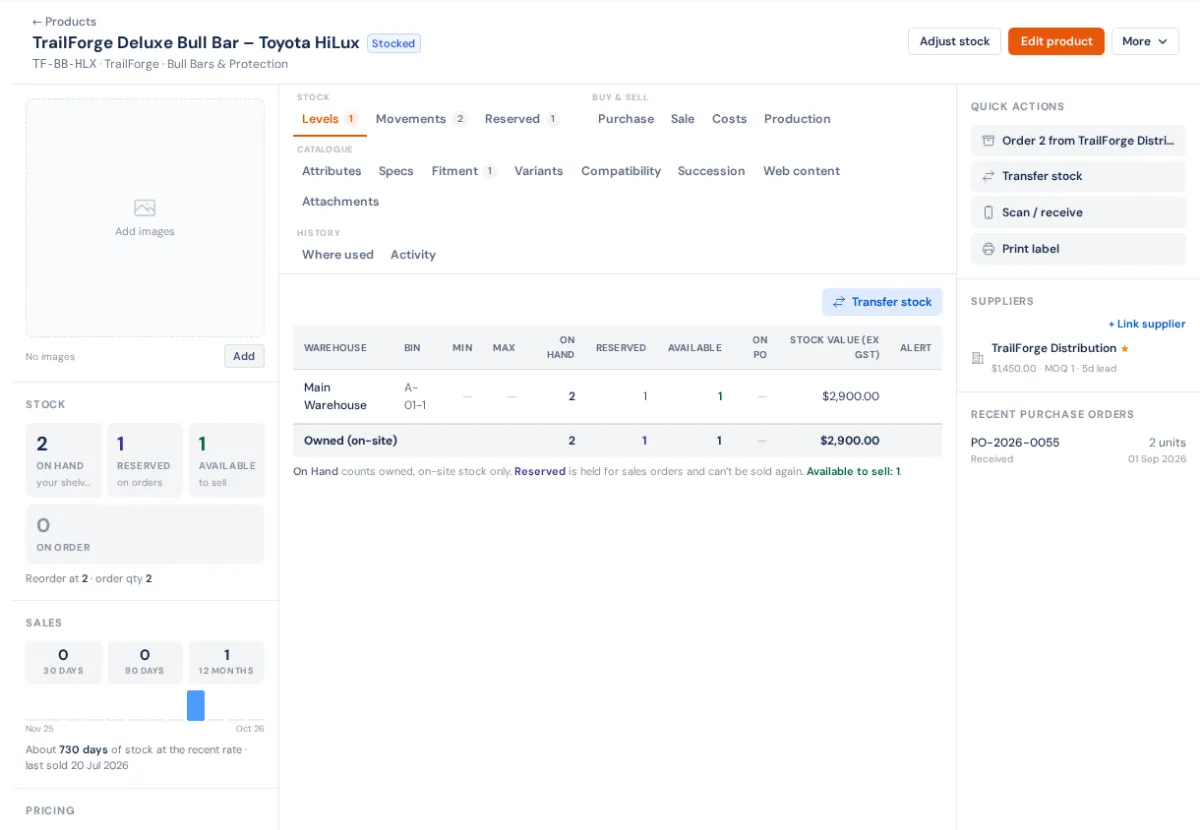Click the Main Warehouse row name
1200x830 pixels.
tap(335, 396)
